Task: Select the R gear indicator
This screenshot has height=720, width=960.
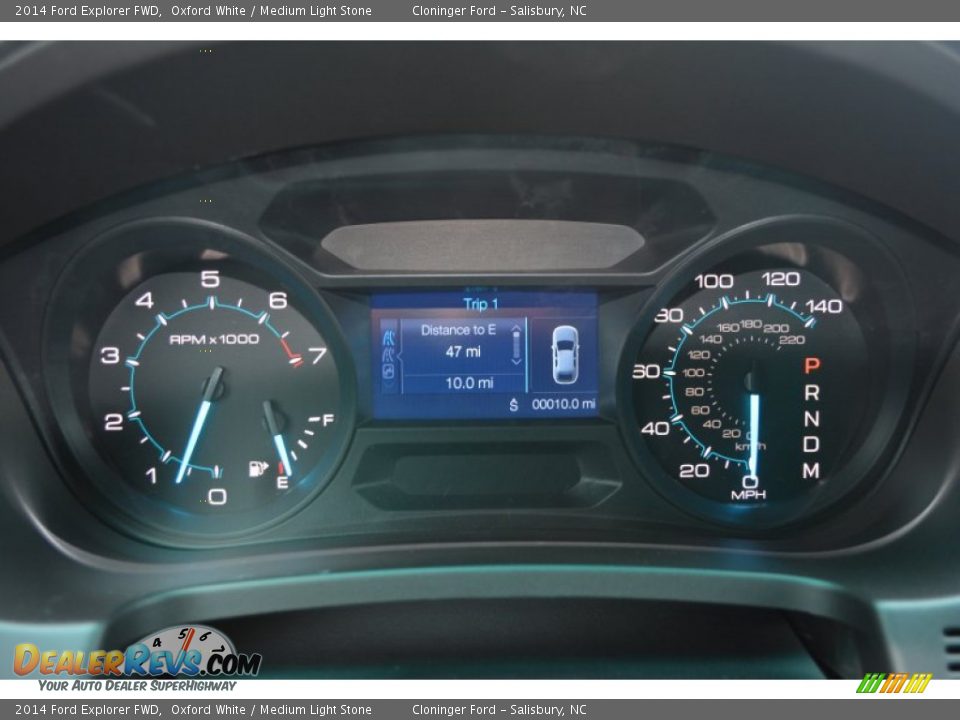Action: tap(811, 393)
